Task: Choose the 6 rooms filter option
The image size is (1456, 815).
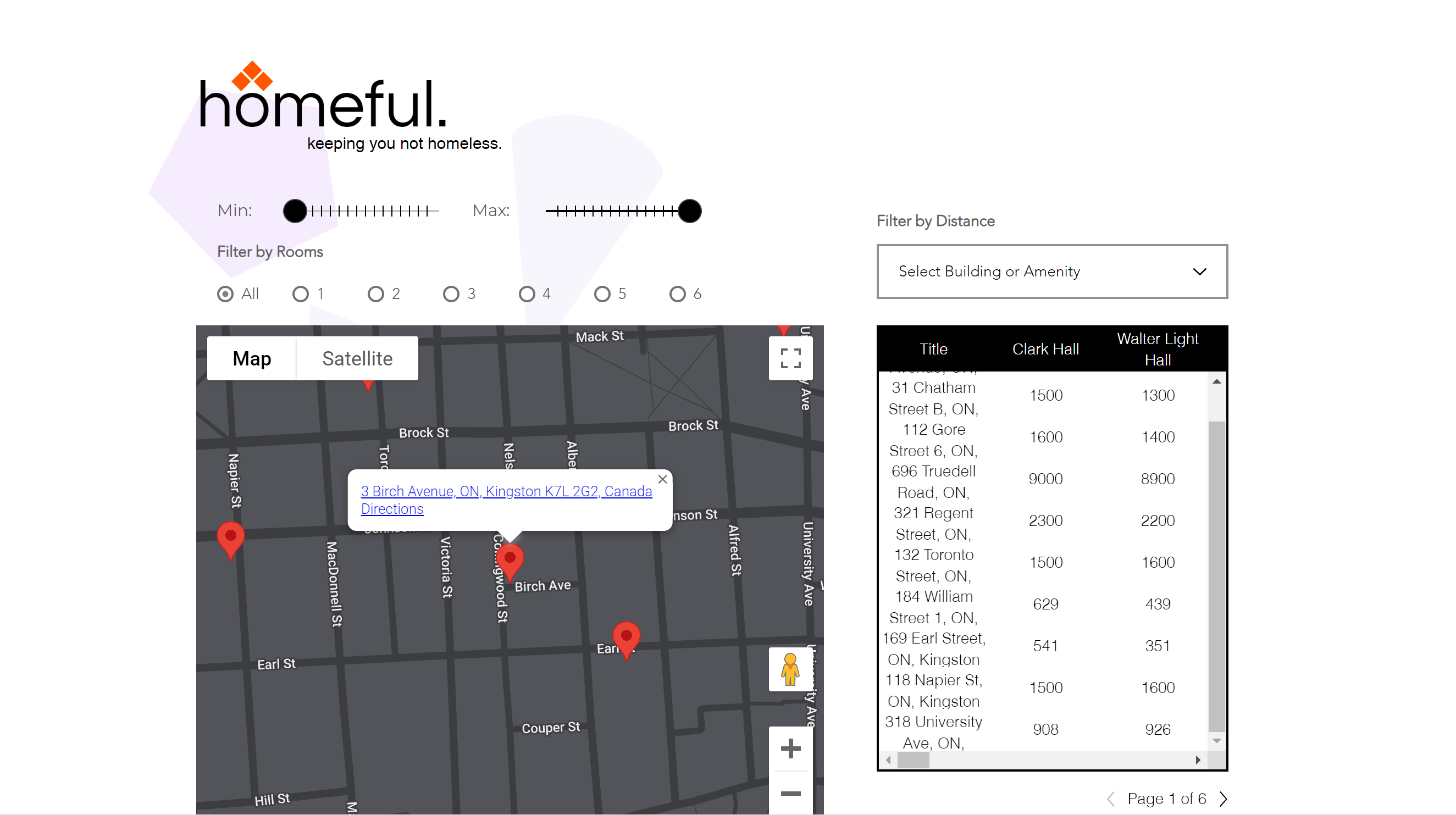Action: 677,294
